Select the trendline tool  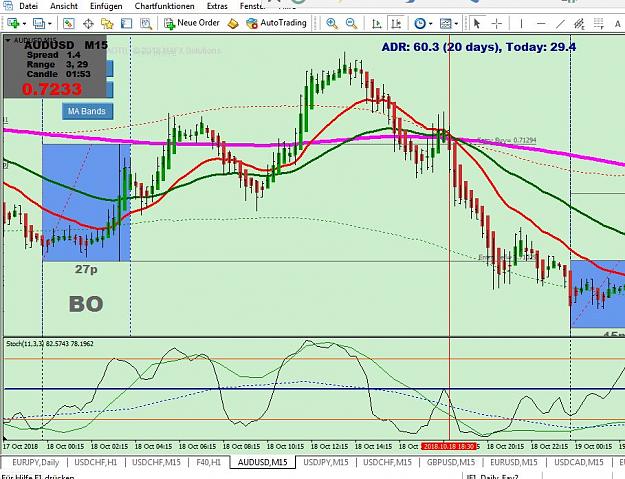(560, 24)
